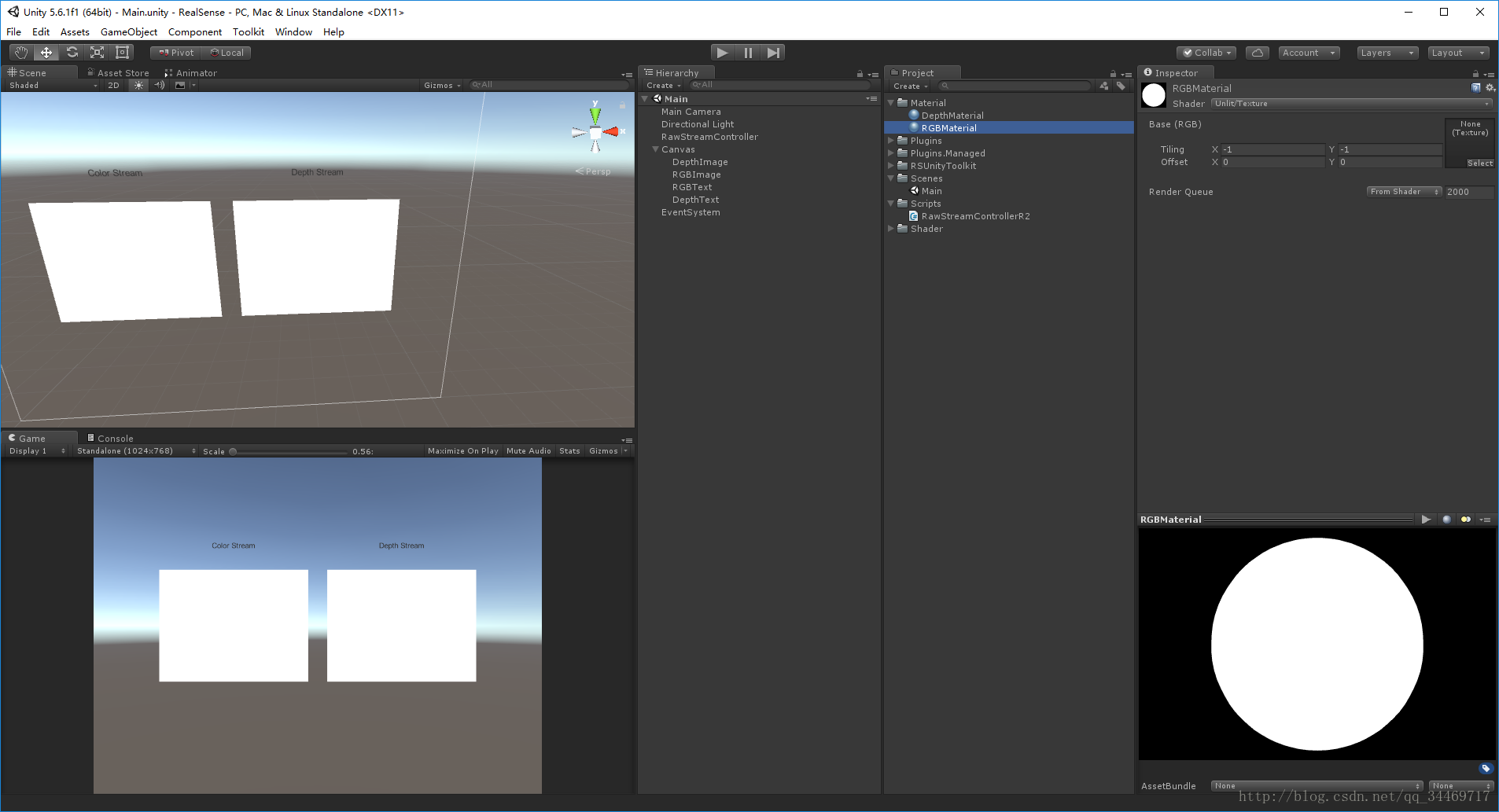Toggle Mute Audio in Game view
This screenshot has height=812, width=1499.
click(x=529, y=451)
